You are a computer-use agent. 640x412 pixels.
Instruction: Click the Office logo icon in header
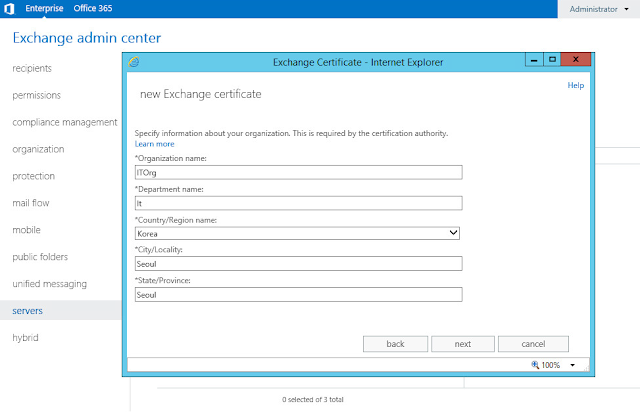pyautogui.click(x=9, y=9)
